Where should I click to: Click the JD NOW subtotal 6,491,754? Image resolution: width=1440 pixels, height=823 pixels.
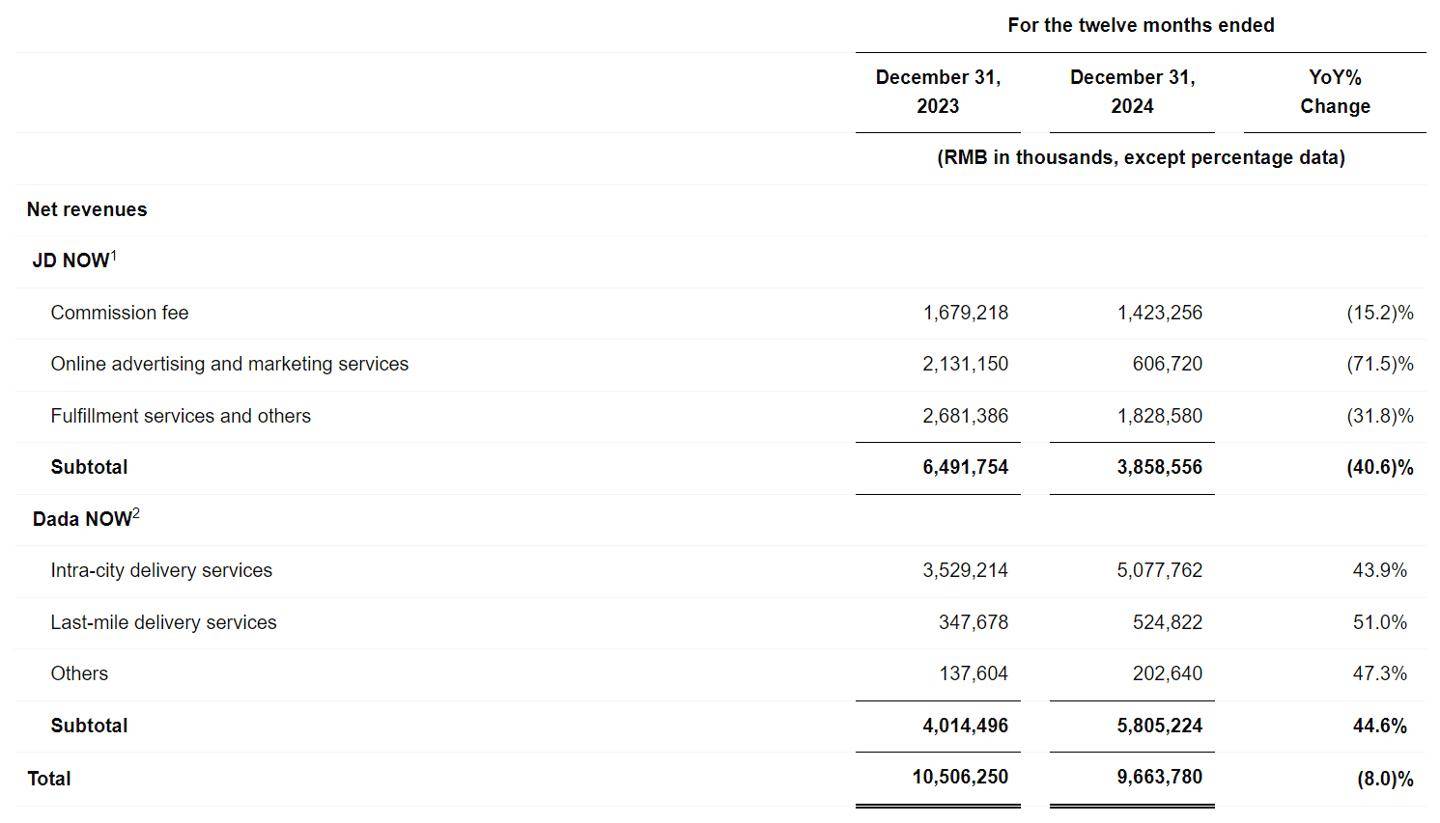pyautogui.click(x=965, y=467)
